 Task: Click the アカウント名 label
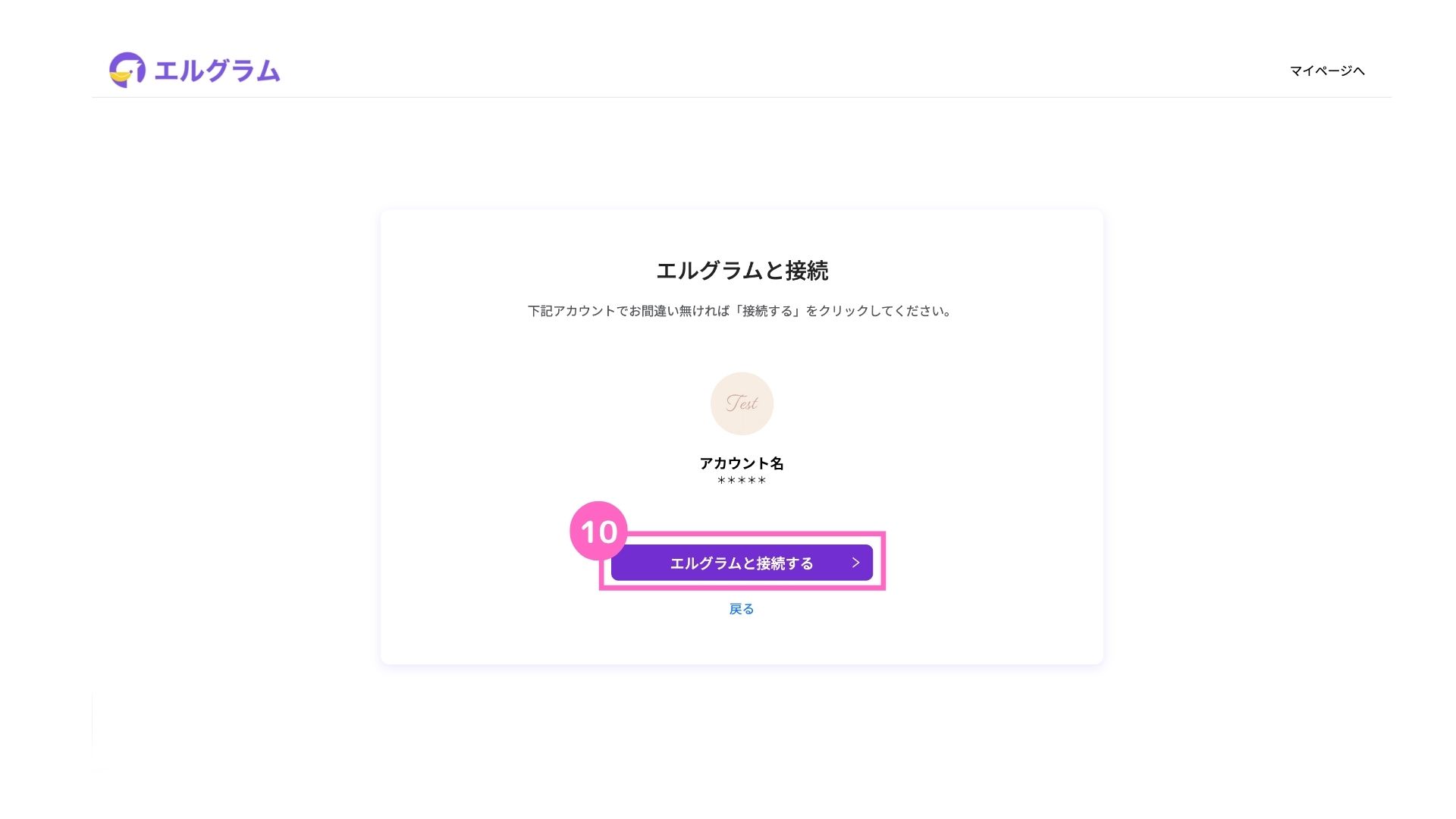pos(742,463)
